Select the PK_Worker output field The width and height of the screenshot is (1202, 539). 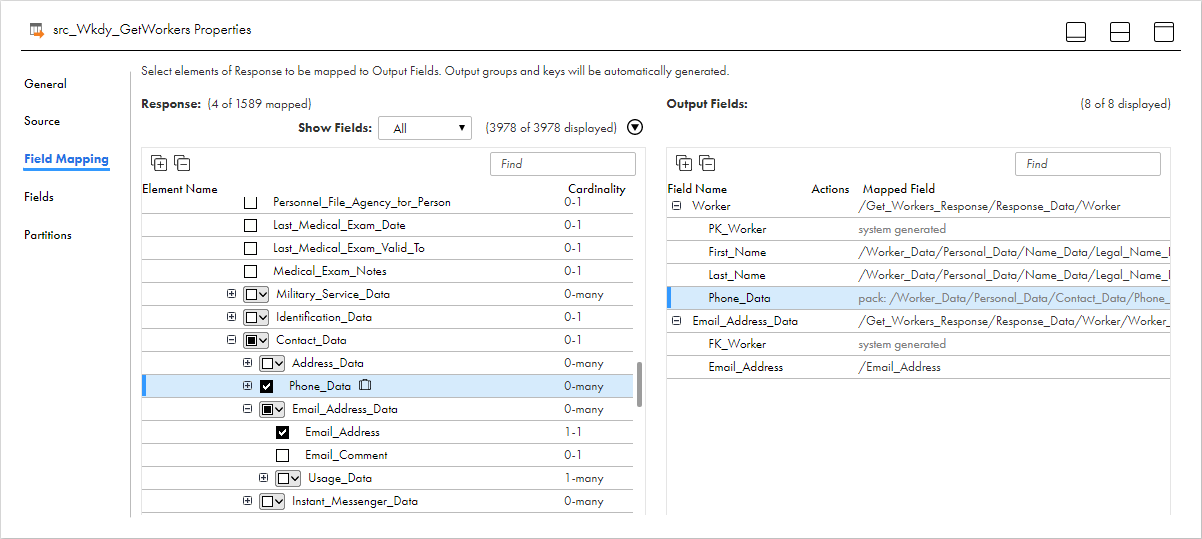pyautogui.click(x=919, y=229)
